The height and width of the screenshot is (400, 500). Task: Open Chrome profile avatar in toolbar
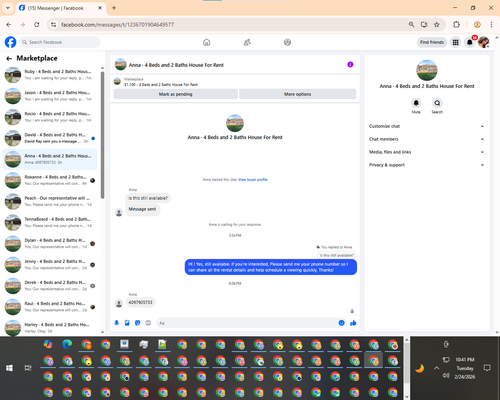point(477,24)
